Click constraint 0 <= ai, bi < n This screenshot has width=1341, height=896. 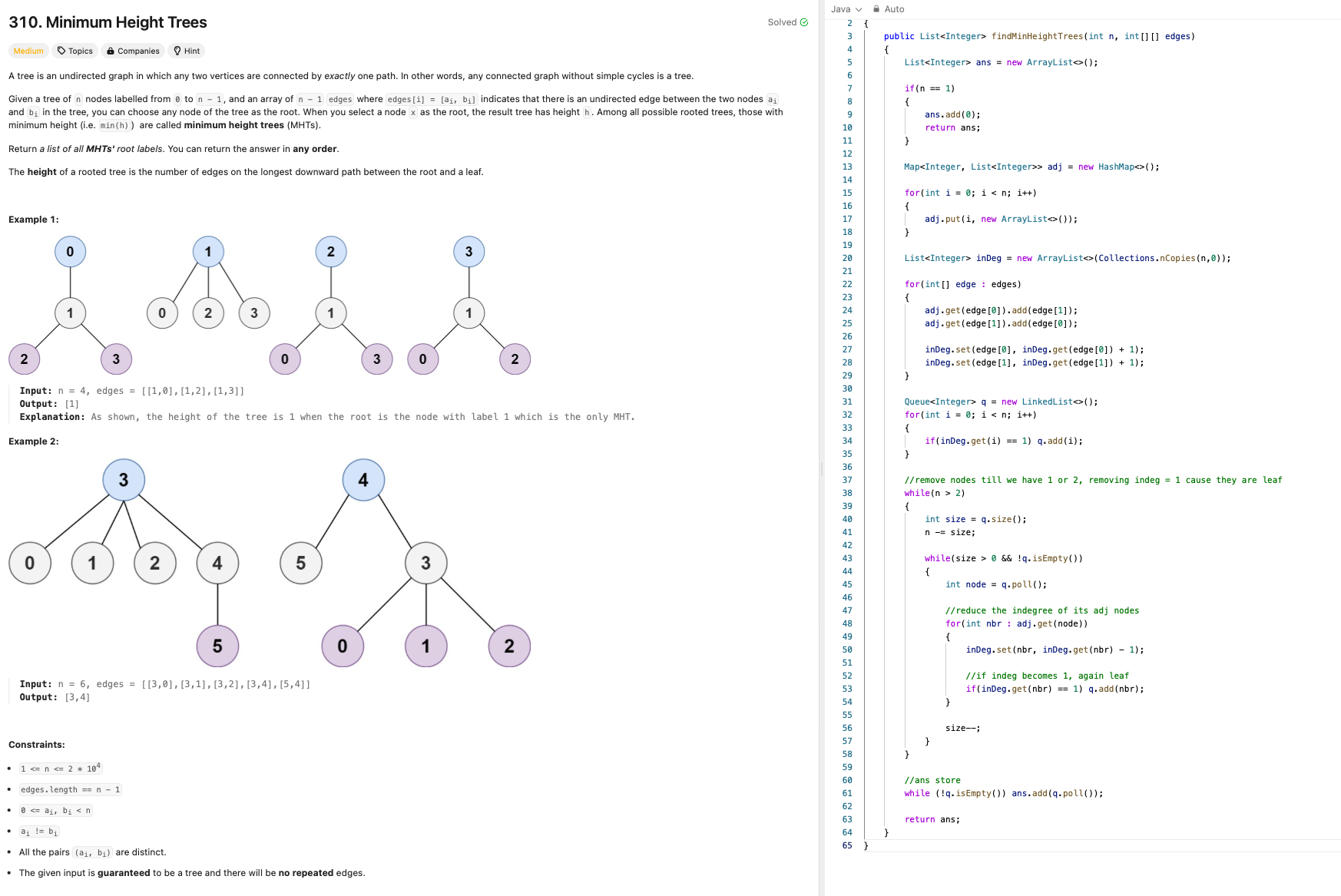coord(55,811)
